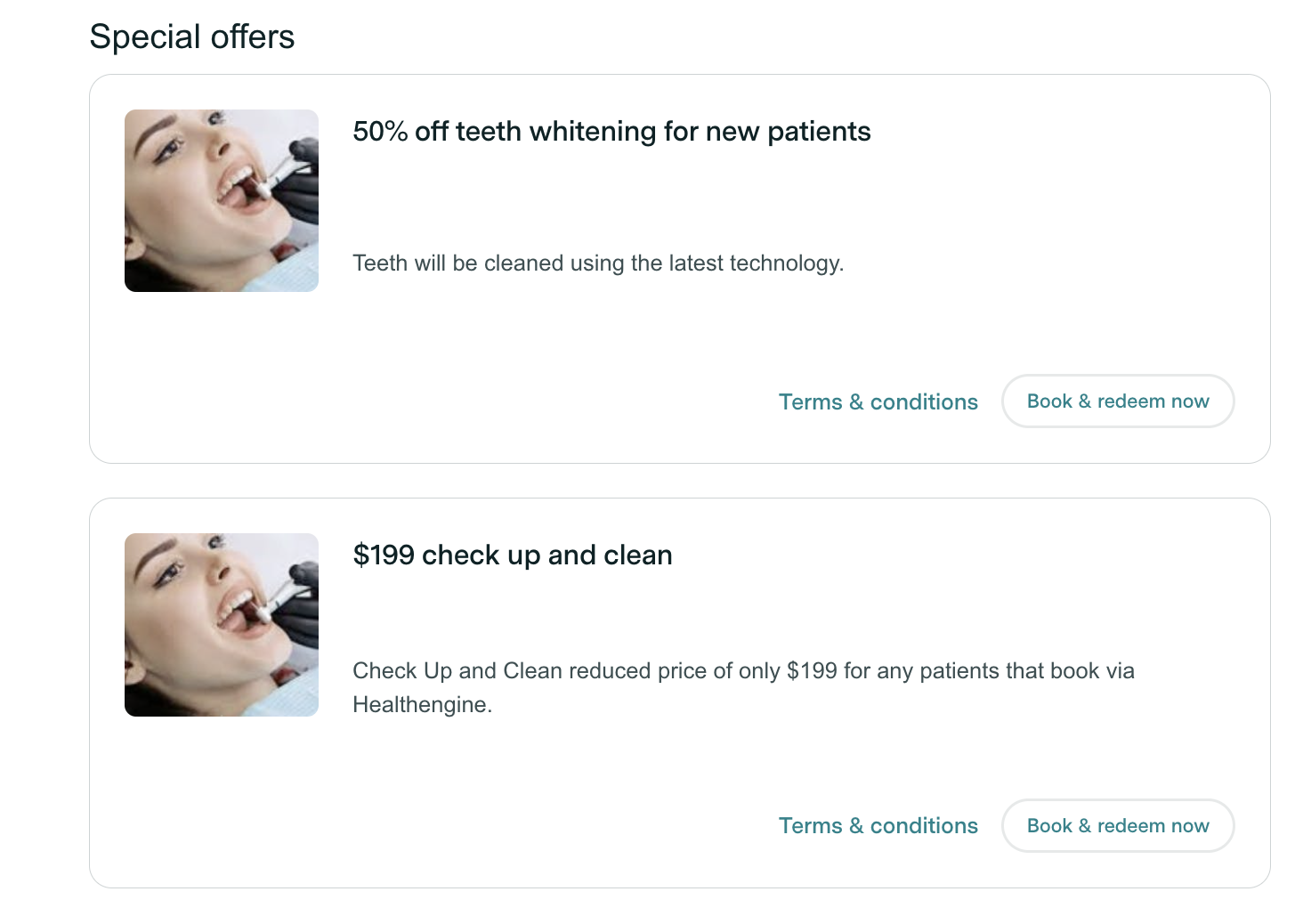
Task: Click 'Teeth will be cleaned' description text
Action: click(597, 263)
